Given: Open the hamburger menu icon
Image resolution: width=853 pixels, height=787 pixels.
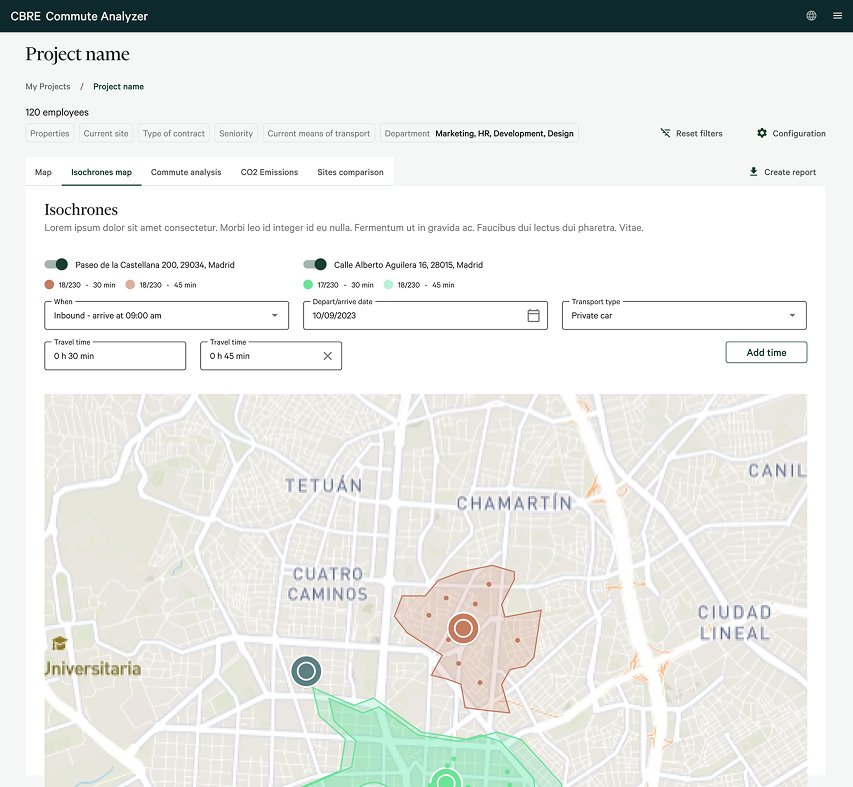Looking at the screenshot, I should (x=838, y=16).
